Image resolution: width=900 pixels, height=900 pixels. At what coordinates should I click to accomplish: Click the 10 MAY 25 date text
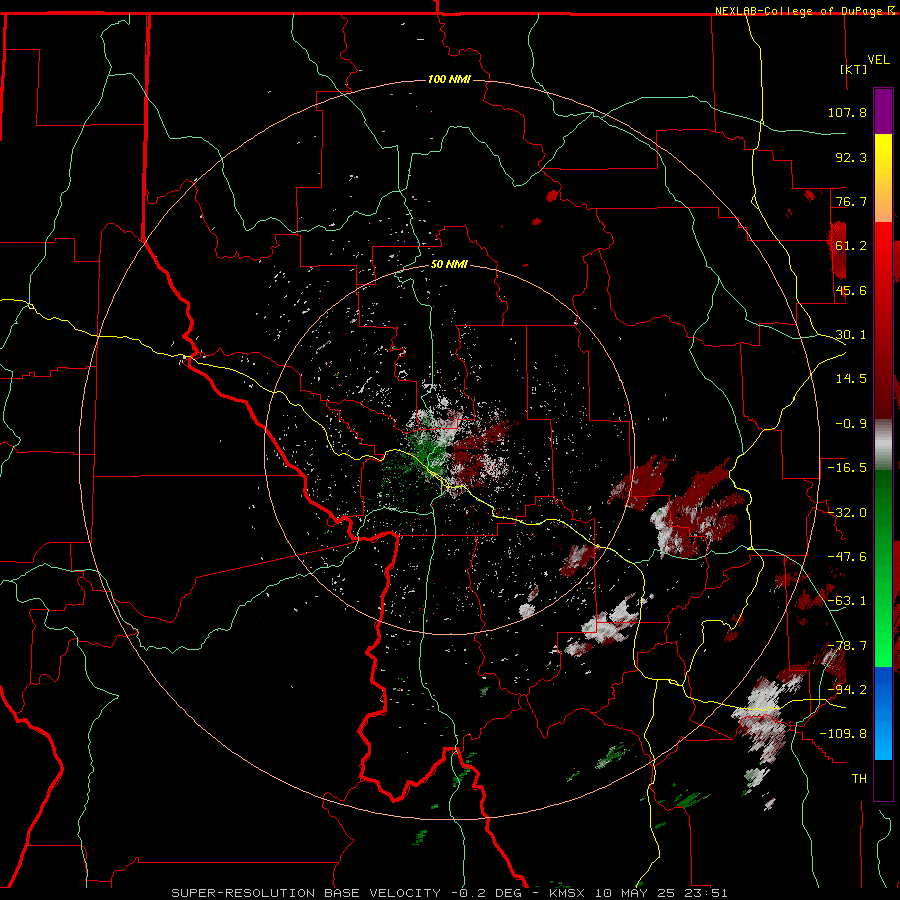click(634, 893)
